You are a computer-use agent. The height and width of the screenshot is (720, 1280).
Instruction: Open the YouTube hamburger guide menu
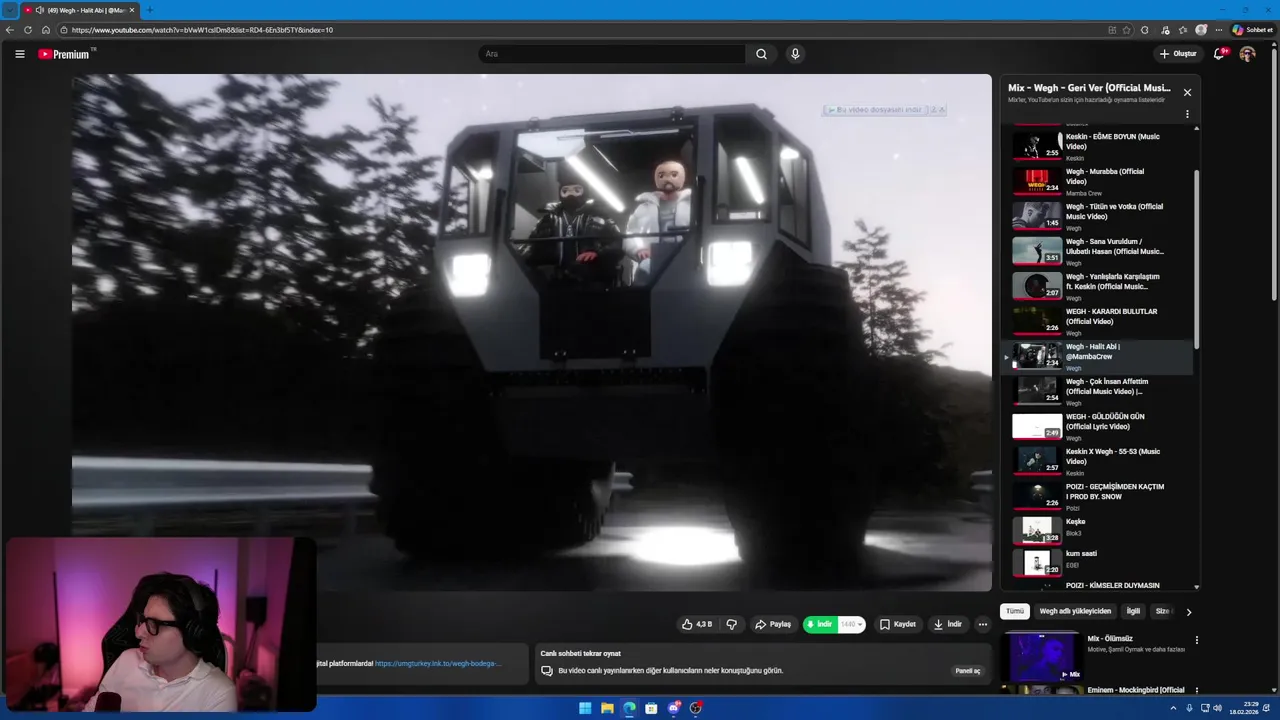point(19,54)
